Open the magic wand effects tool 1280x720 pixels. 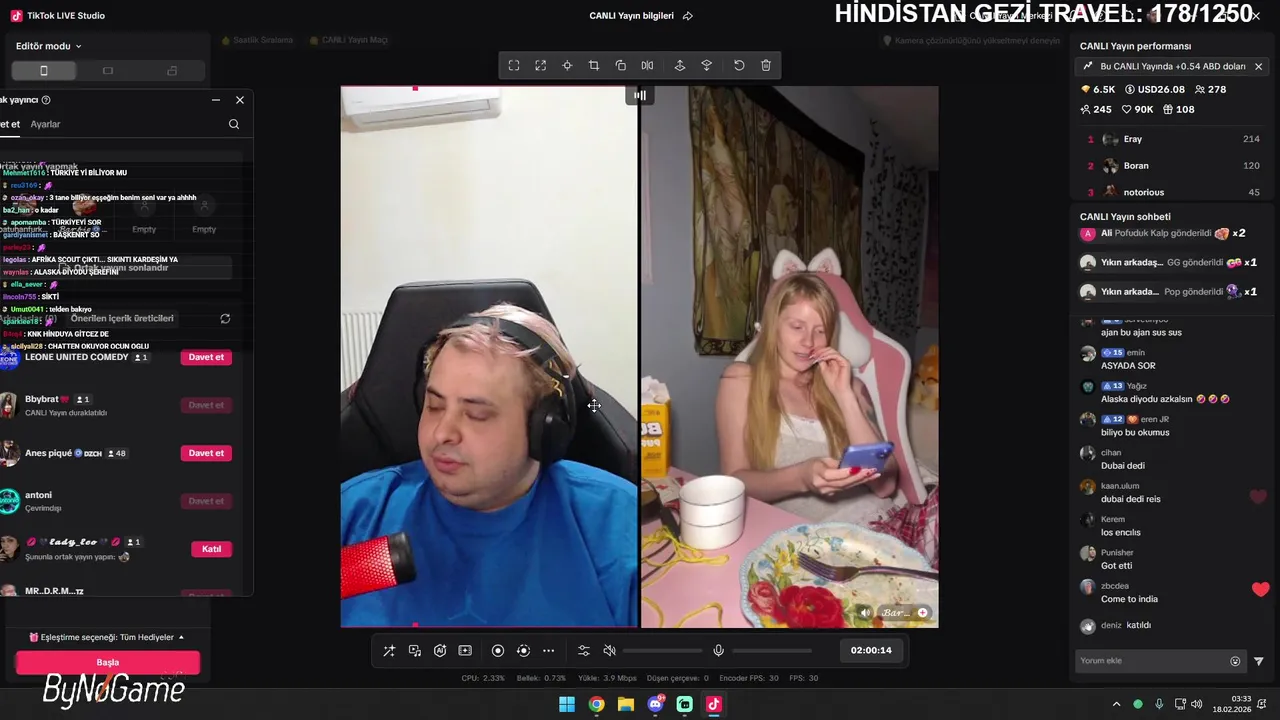pos(389,650)
